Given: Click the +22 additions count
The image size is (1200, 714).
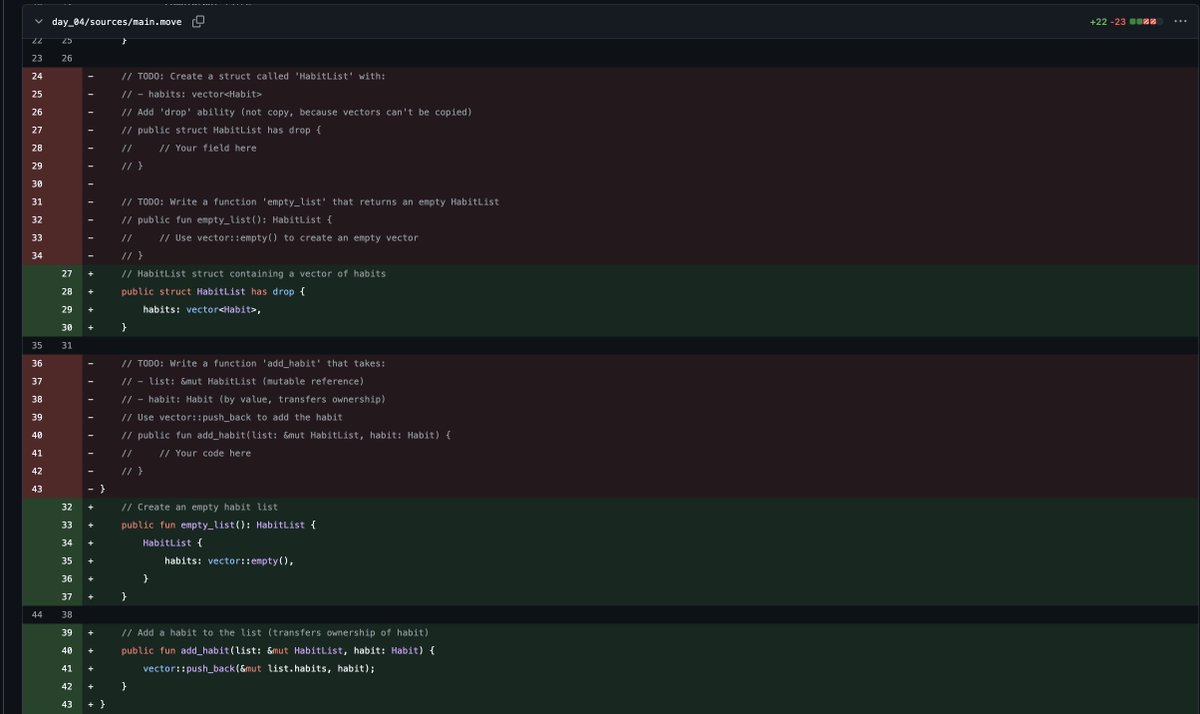Looking at the screenshot, I should pos(1098,21).
